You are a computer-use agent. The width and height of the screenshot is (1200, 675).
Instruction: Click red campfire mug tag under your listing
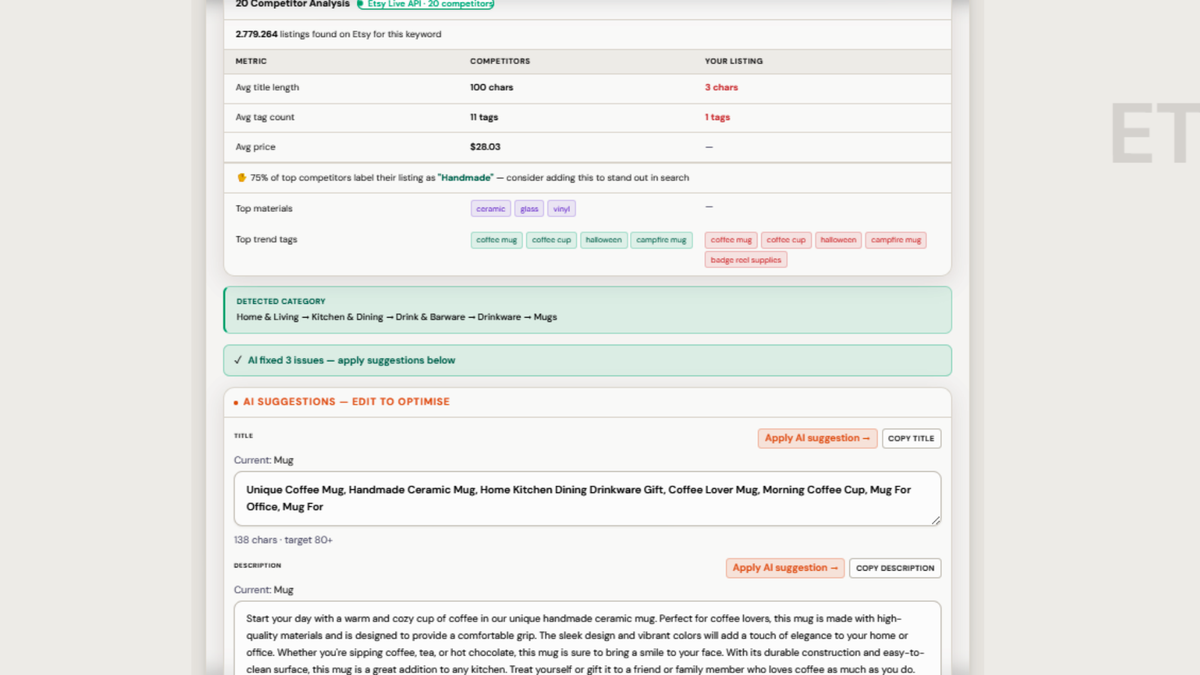click(x=896, y=240)
